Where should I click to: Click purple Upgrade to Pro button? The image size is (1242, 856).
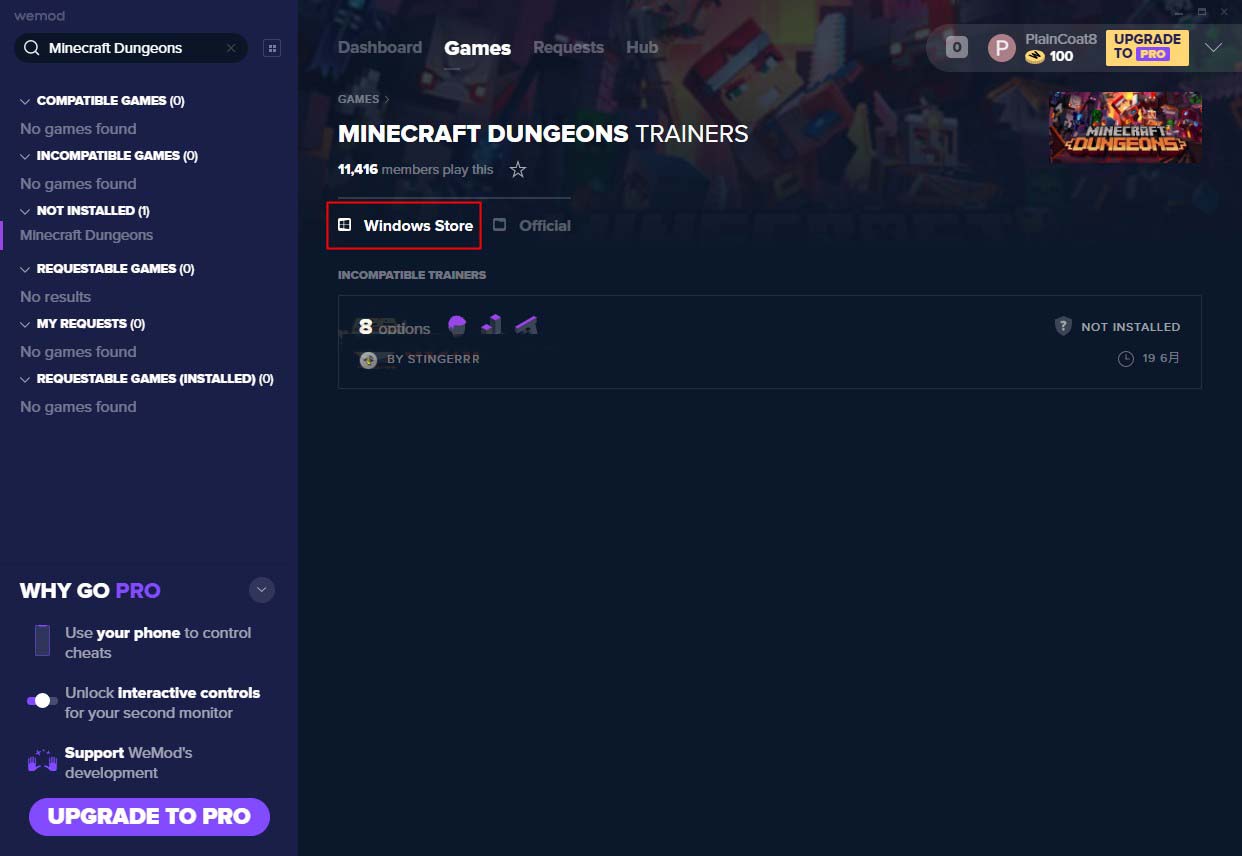coord(149,816)
